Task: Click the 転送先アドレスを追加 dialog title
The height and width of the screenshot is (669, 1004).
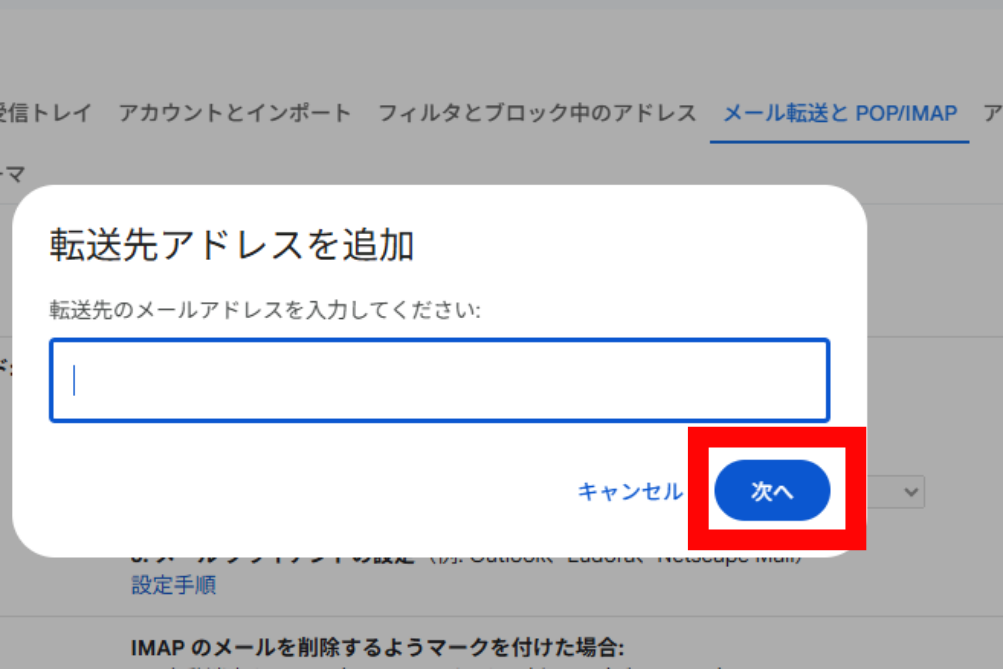Action: 232,245
